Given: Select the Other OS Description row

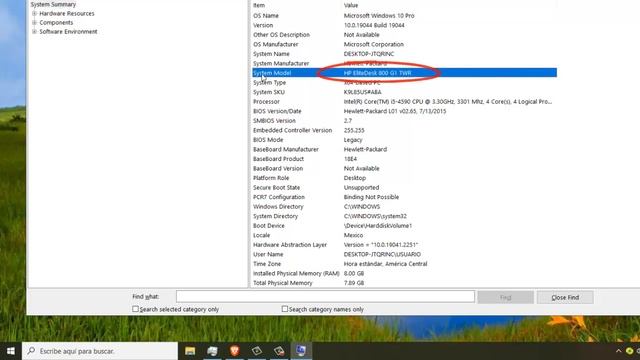Looking at the screenshot, I should point(404,35).
